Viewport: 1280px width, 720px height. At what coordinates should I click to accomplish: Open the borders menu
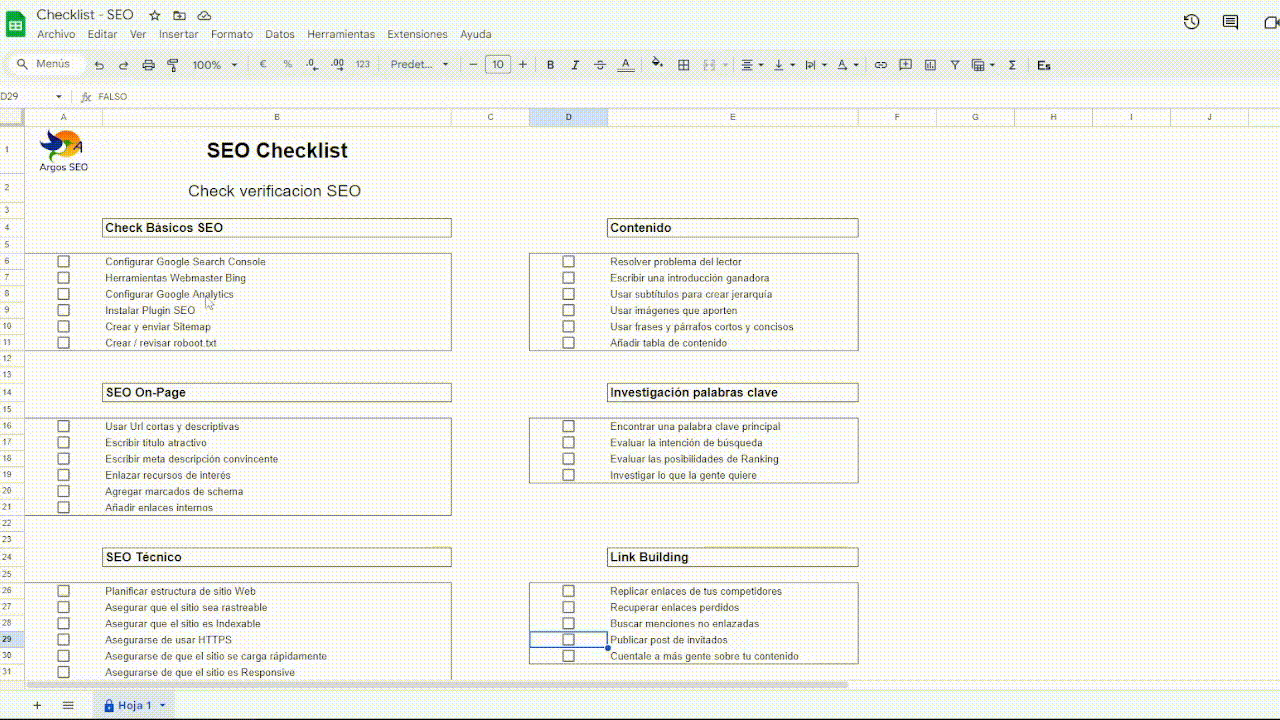coord(684,65)
